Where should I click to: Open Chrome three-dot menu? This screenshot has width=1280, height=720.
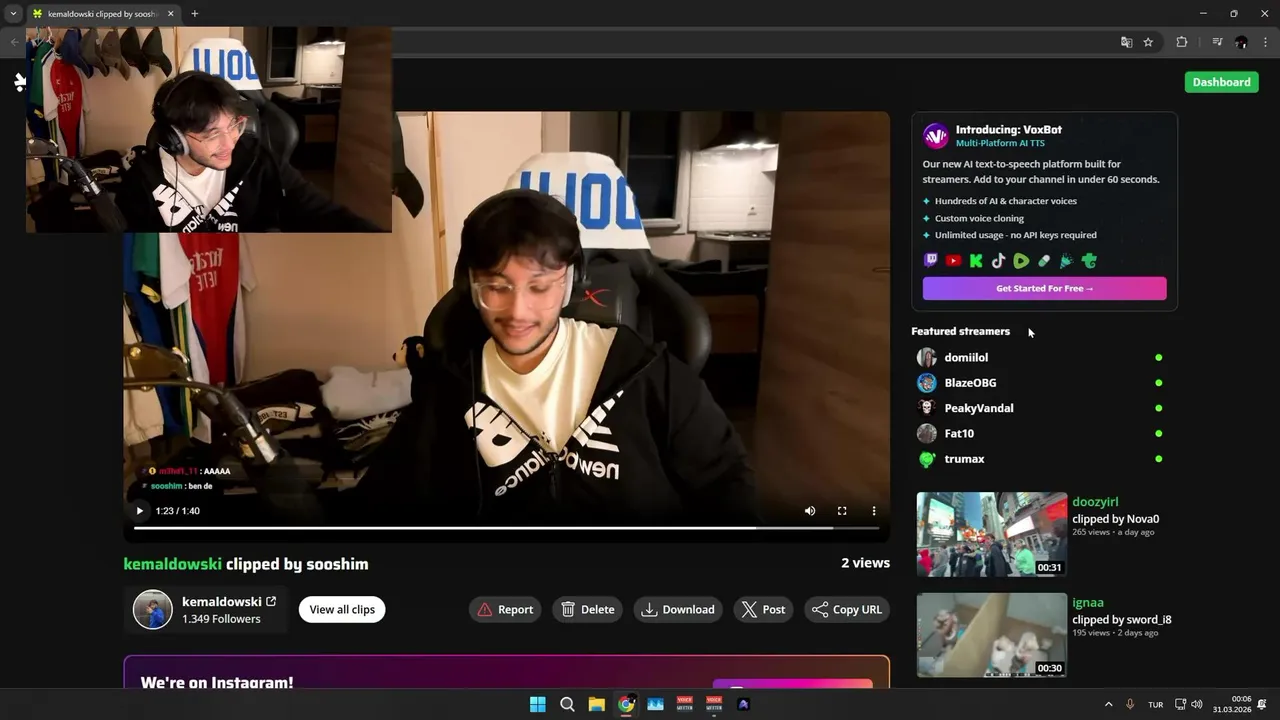point(1265,42)
